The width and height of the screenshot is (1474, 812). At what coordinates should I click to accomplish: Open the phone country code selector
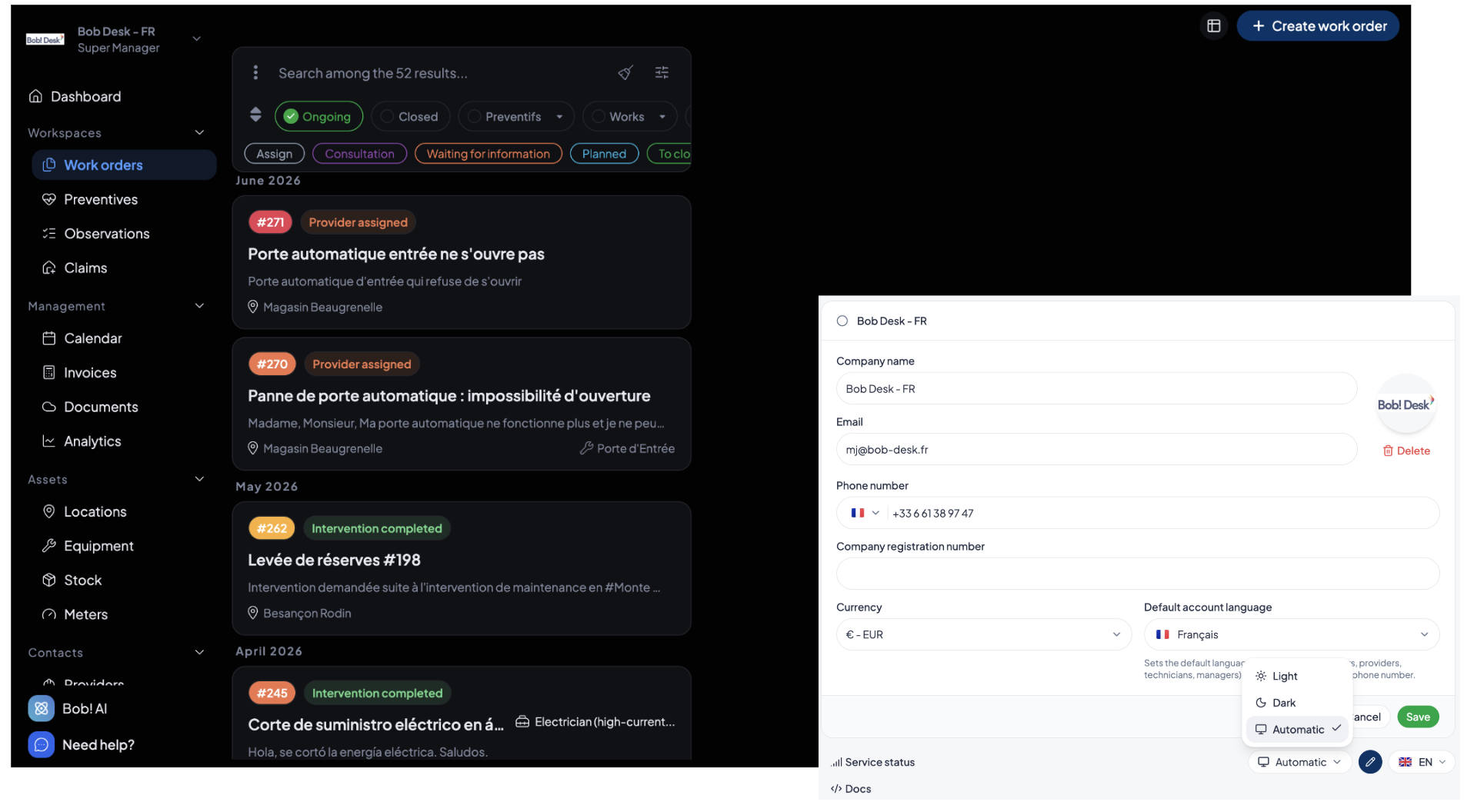click(865, 514)
